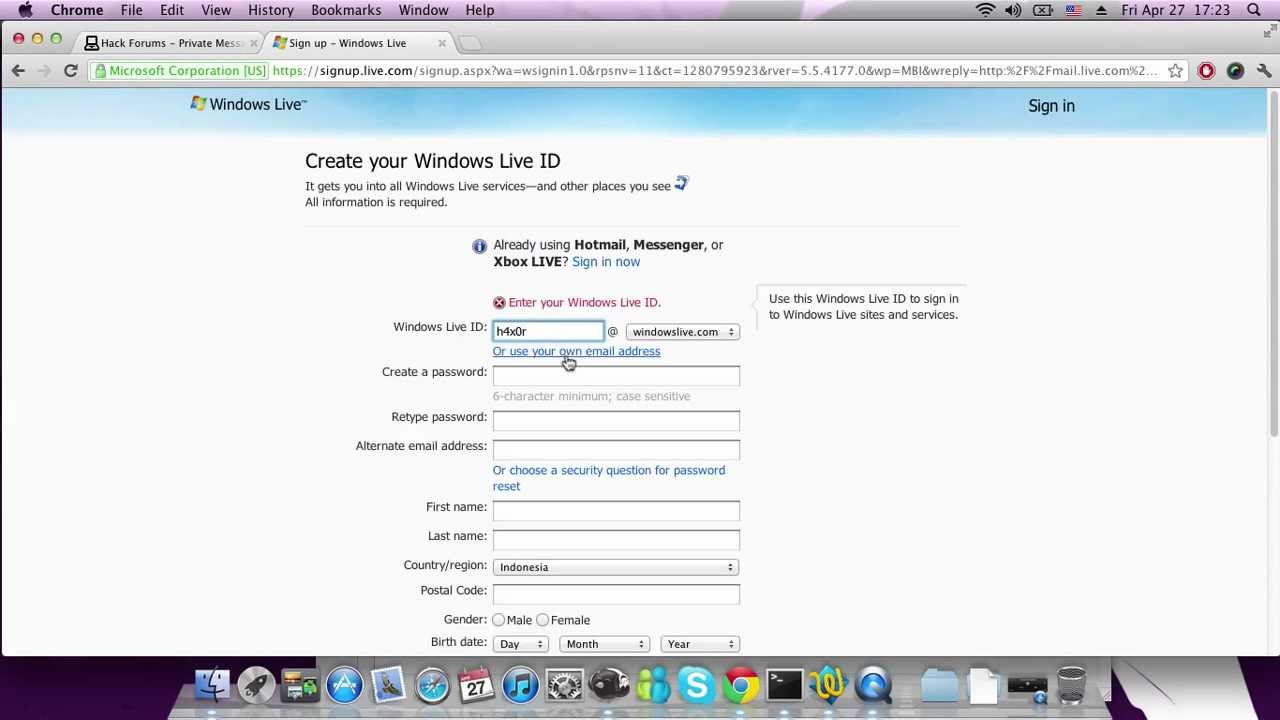Open Mail stamp icon in the Dock
Viewport: 1280px width, 720px height.
tap(388, 685)
